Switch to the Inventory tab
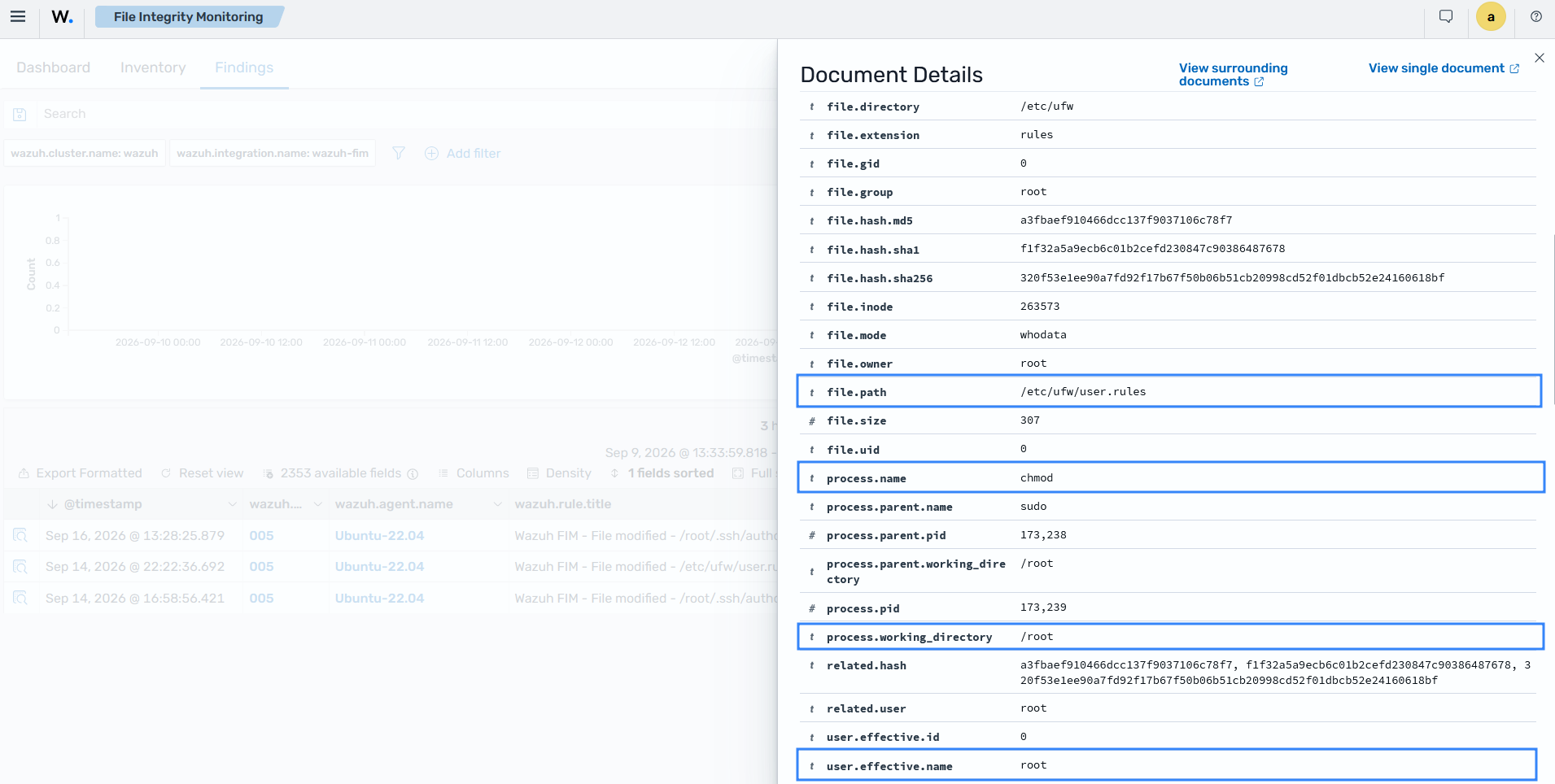The image size is (1555, 784). coord(153,68)
